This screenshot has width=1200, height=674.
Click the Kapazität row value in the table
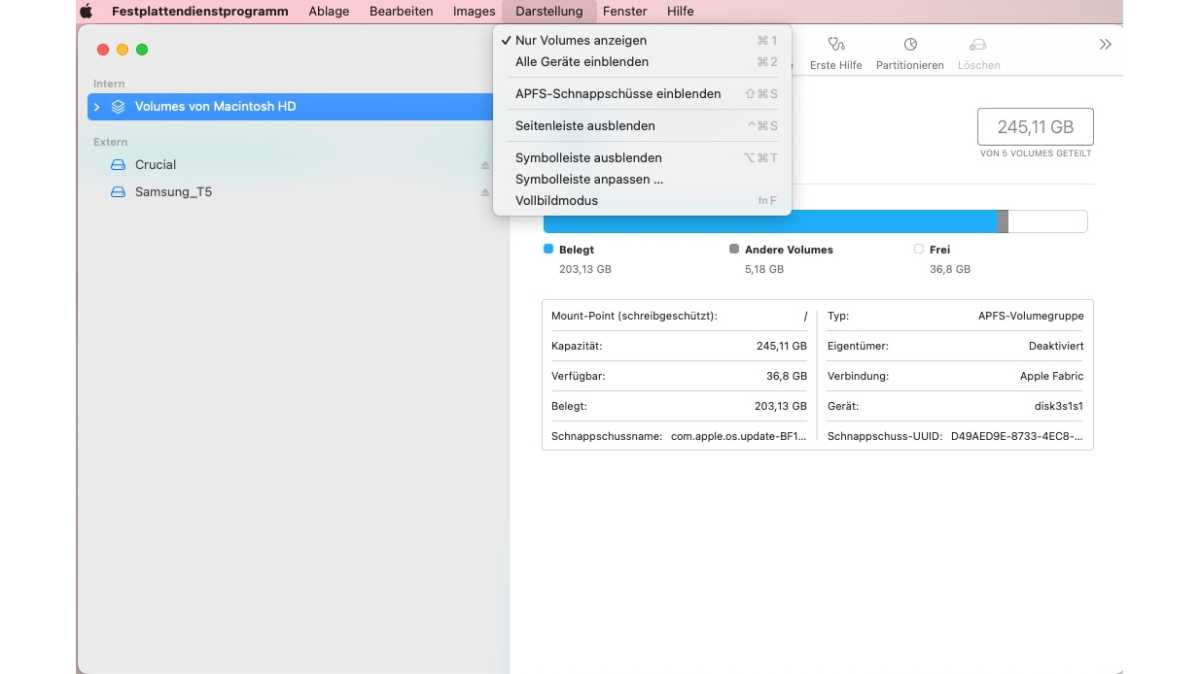781,346
